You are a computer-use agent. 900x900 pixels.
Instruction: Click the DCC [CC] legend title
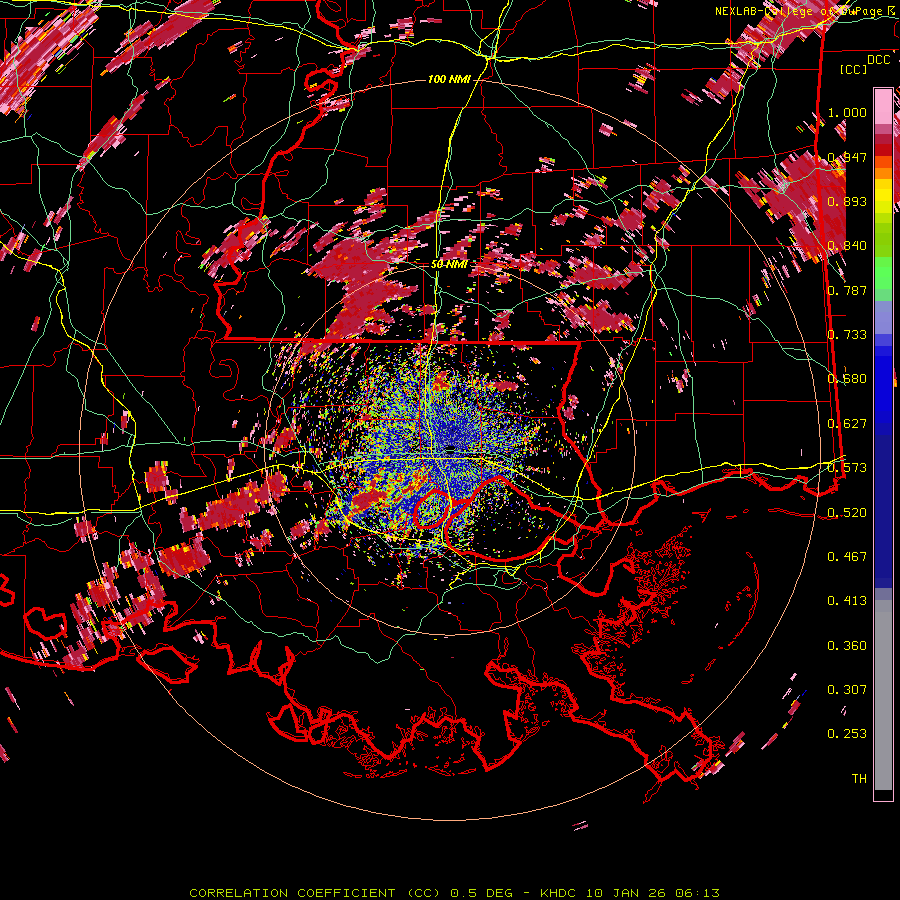click(x=864, y=64)
